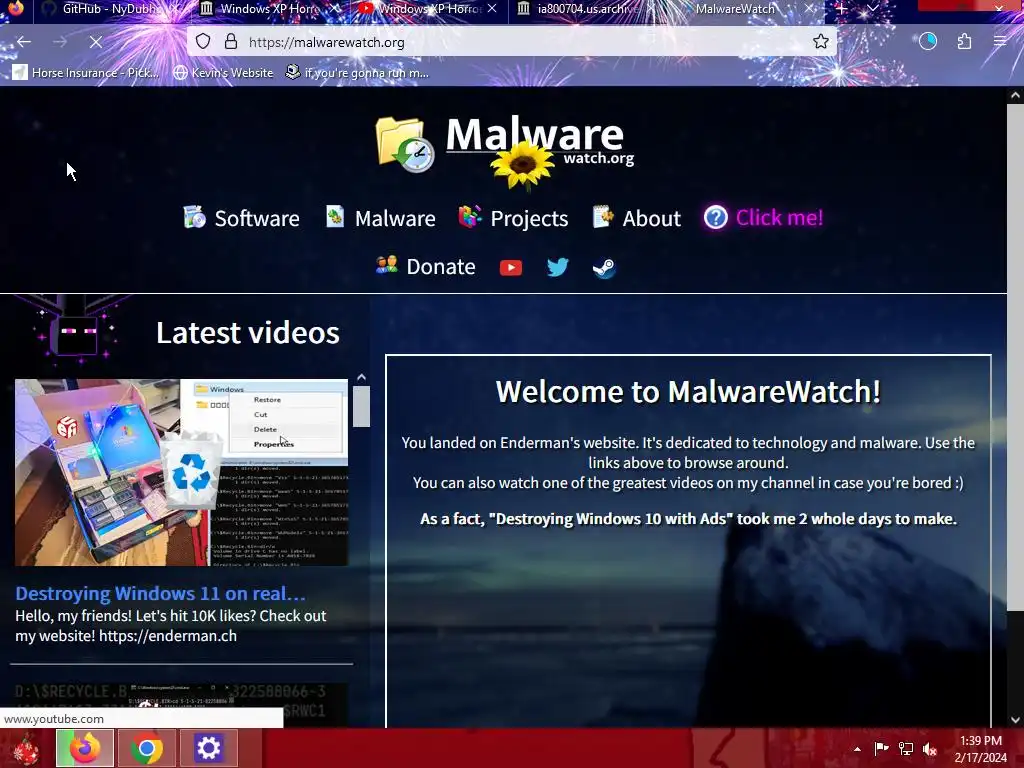Click the Software disc icon
Image resolution: width=1024 pixels, height=768 pixels.
tap(194, 217)
